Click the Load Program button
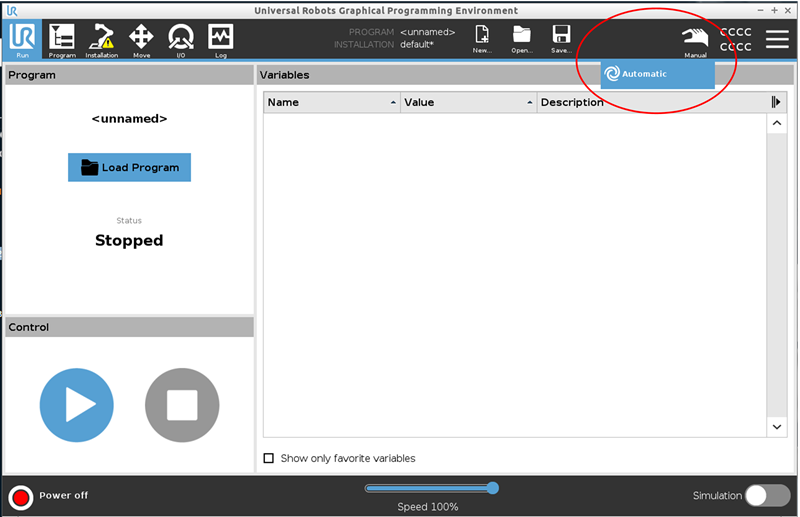800x517 pixels. point(130,167)
